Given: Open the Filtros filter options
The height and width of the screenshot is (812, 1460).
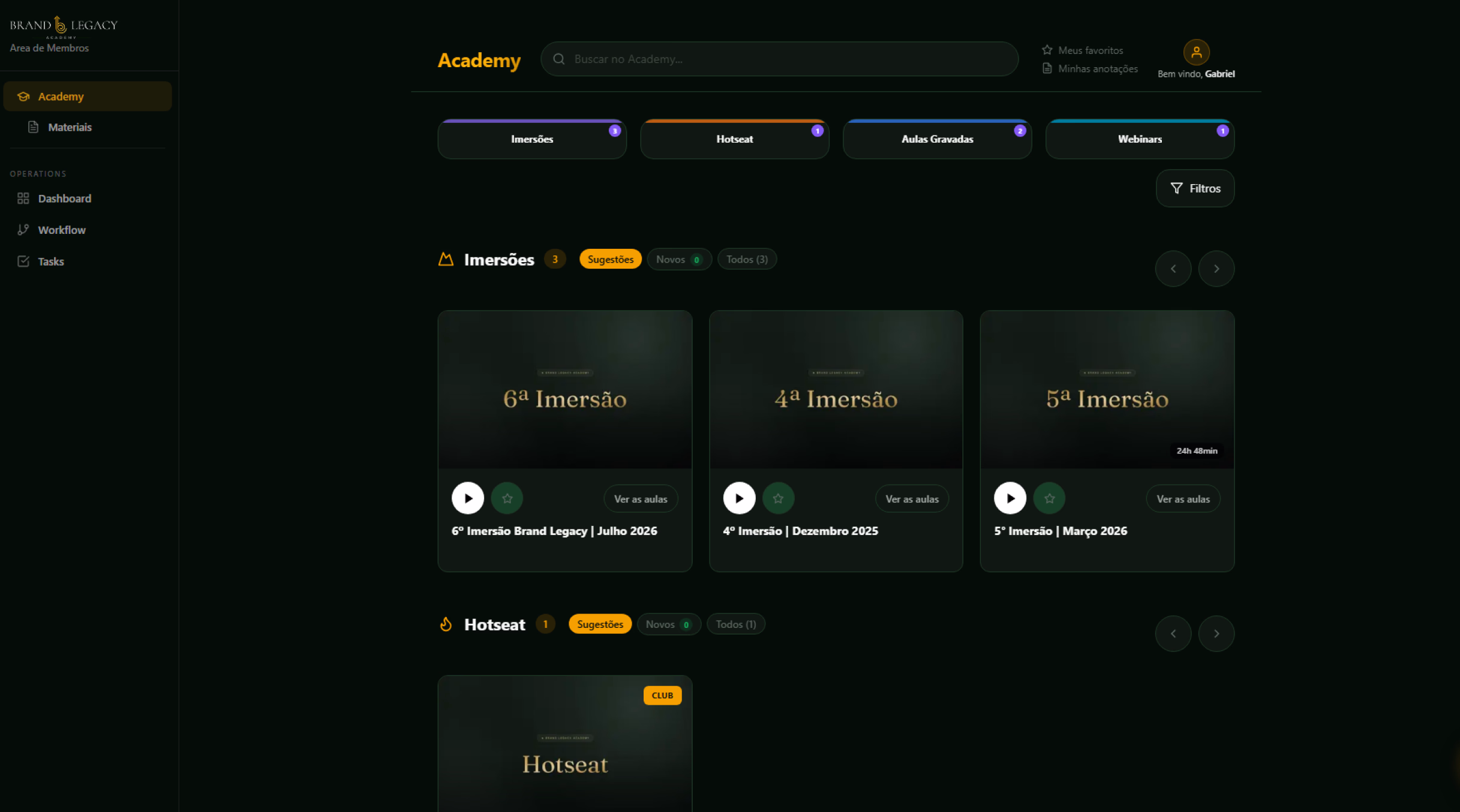Looking at the screenshot, I should pyautogui.click(x=1195, y=188).
